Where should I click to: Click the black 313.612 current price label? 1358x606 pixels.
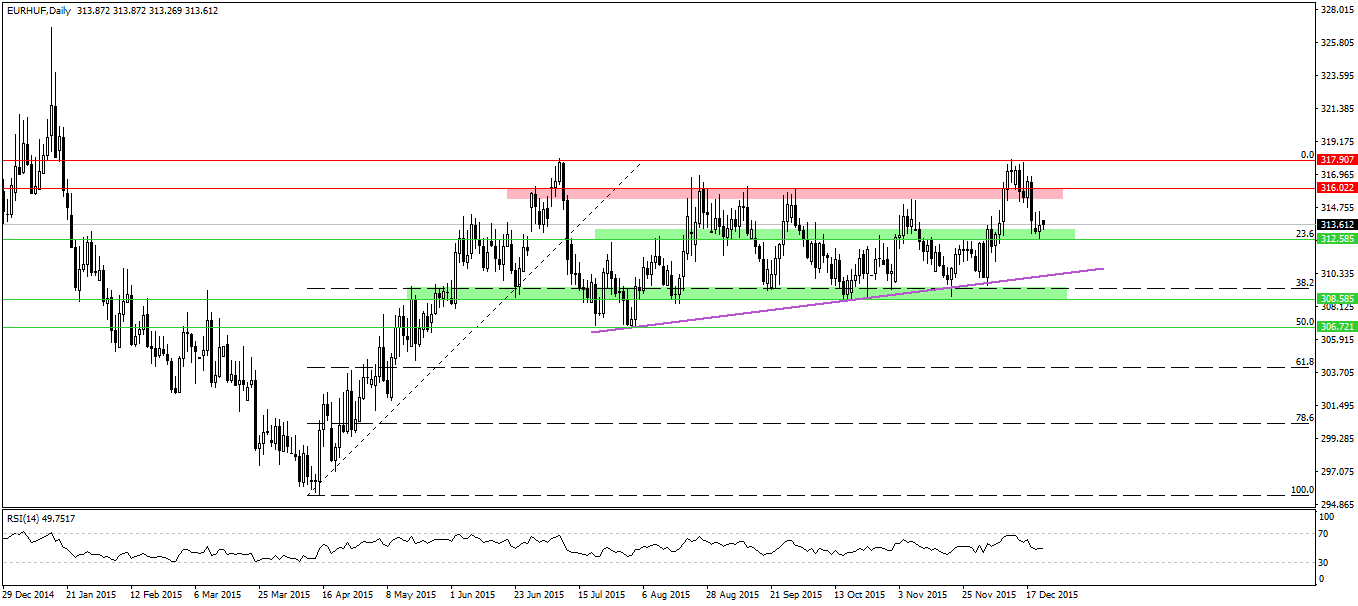pos(1335,225)
